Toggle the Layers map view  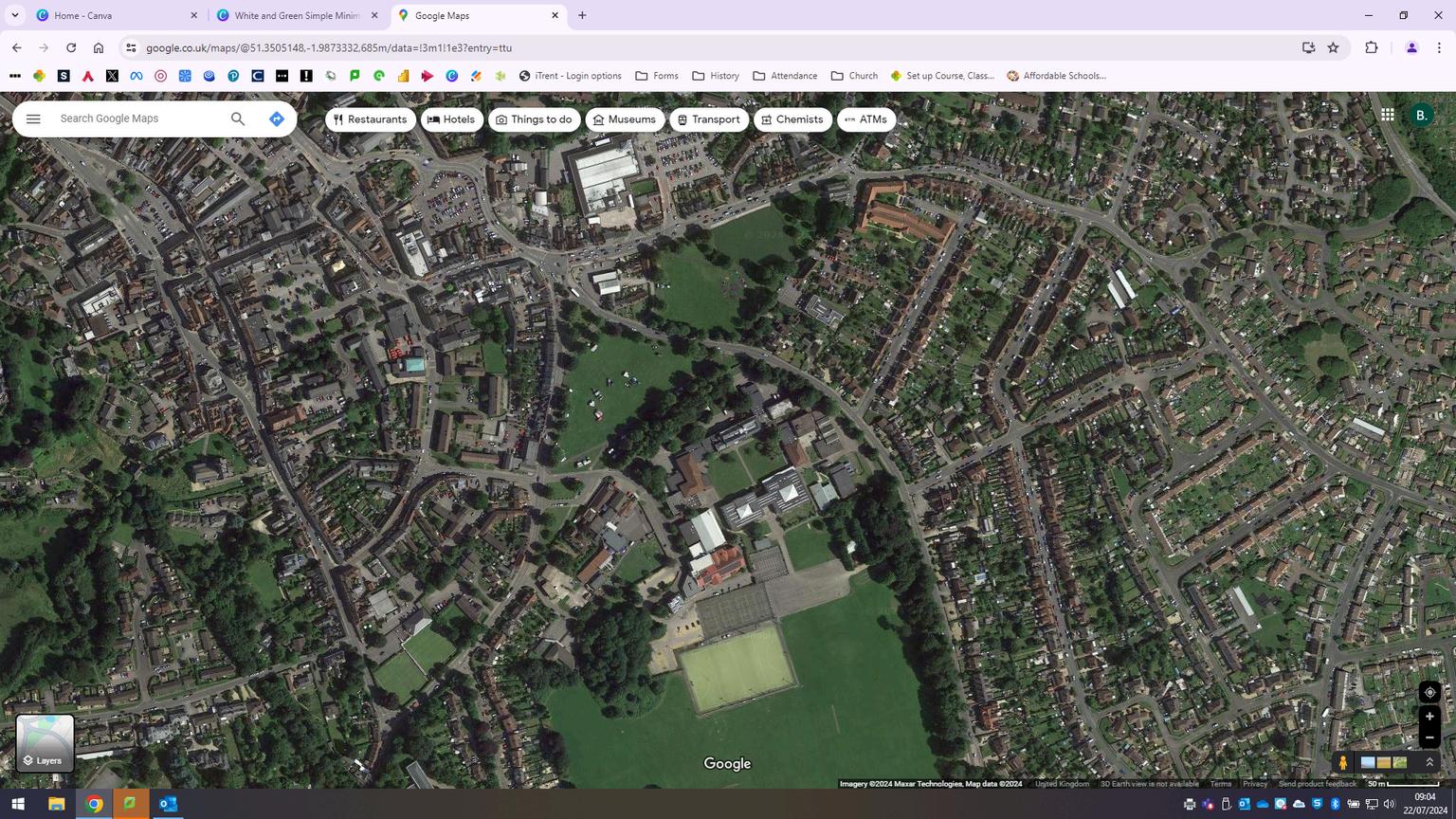coord(45,743)
